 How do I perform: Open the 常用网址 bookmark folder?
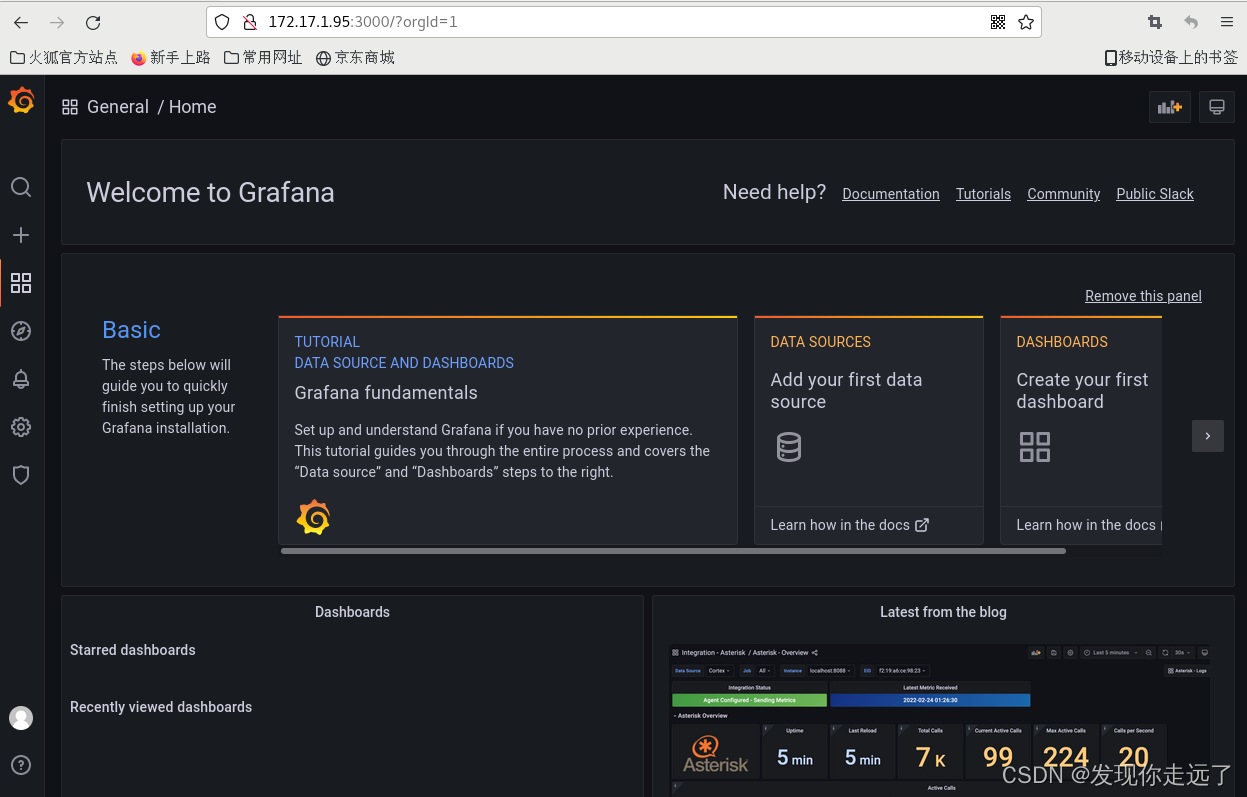pos(263,58)
